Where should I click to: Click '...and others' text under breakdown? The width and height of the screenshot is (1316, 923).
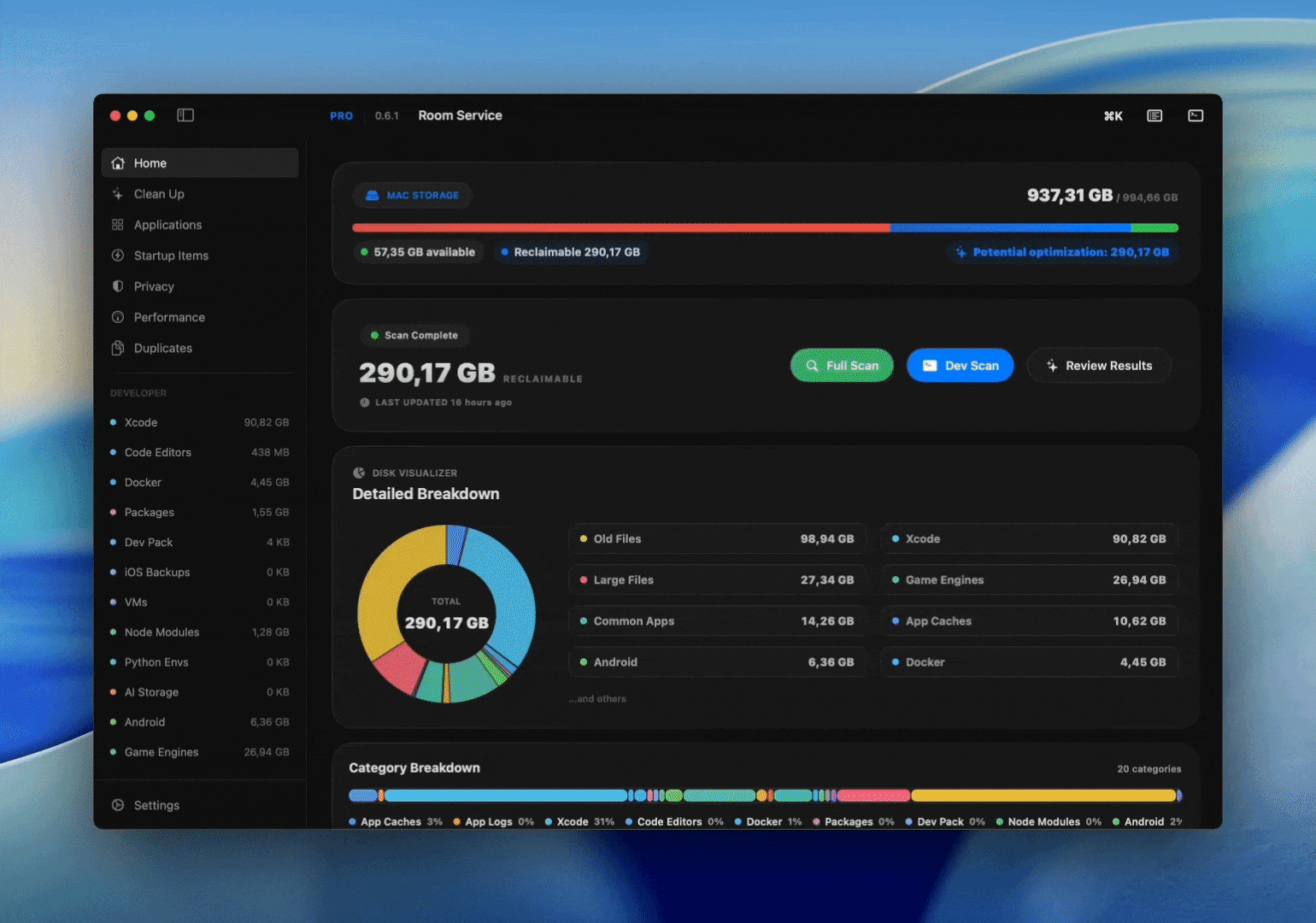597,699
